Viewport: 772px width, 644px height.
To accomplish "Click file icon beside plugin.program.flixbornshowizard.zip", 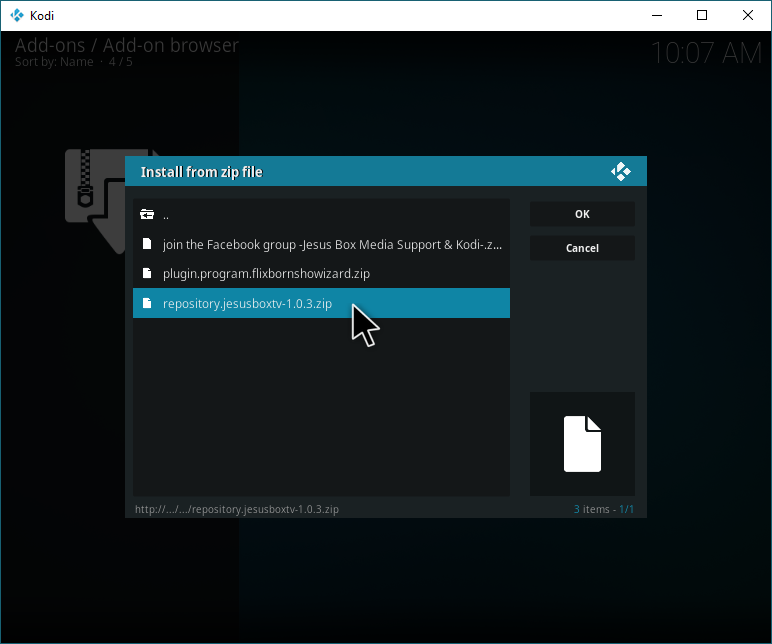I will [147, 273].
